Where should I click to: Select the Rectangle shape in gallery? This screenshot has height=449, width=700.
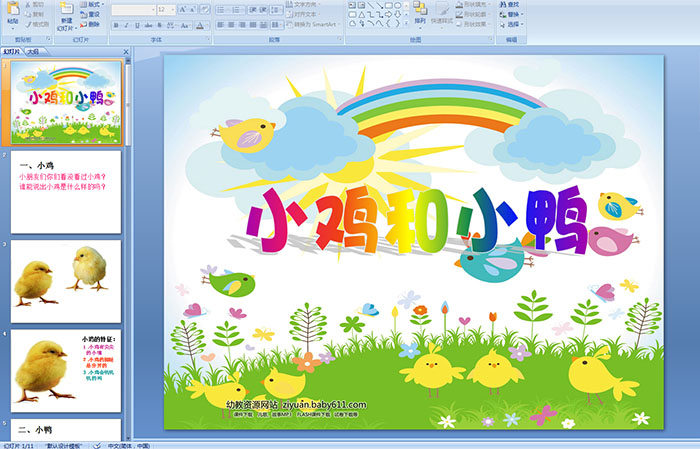389,5
